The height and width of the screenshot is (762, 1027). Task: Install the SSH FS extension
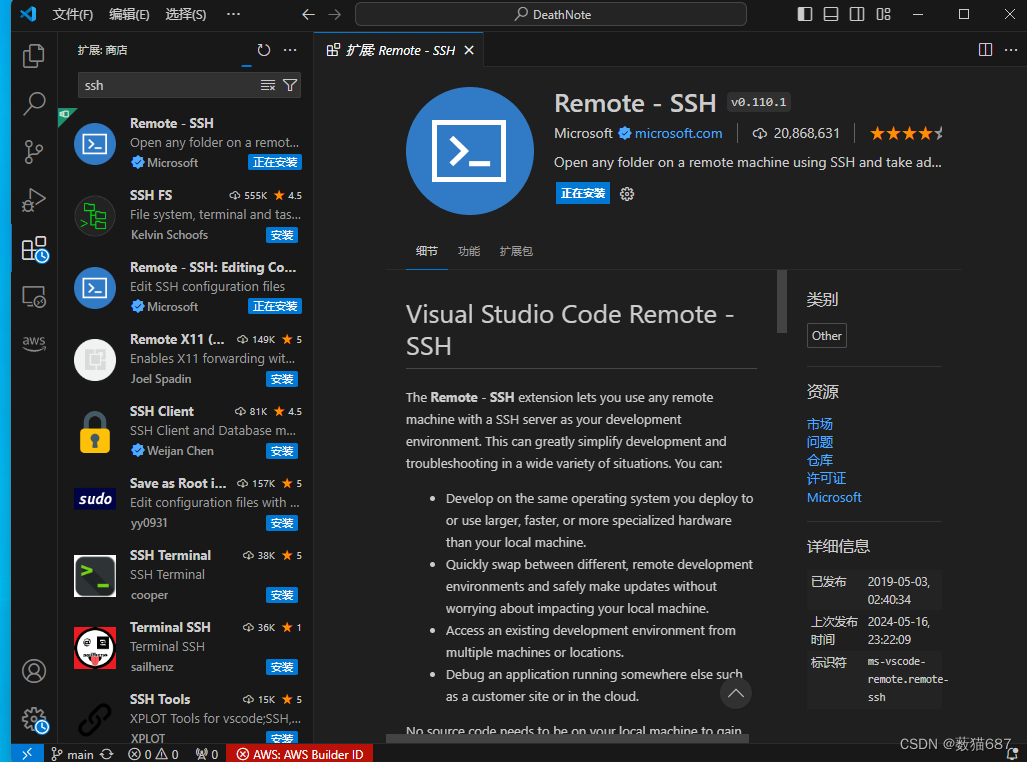point(282,235)
